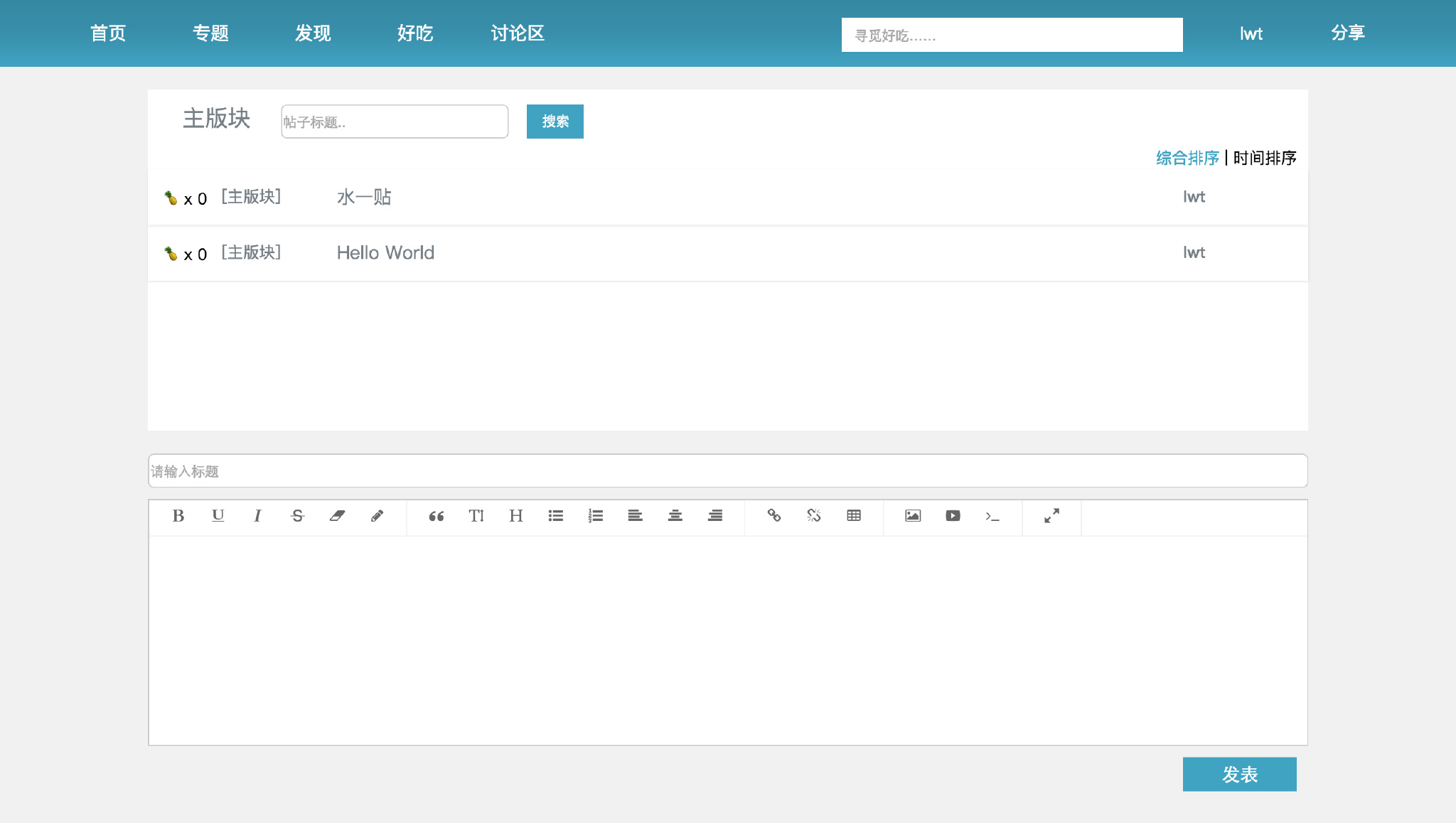Expand the editor to fullscreen
The height and width of the screenshot is (823, 1456).
pos(1052,516)
